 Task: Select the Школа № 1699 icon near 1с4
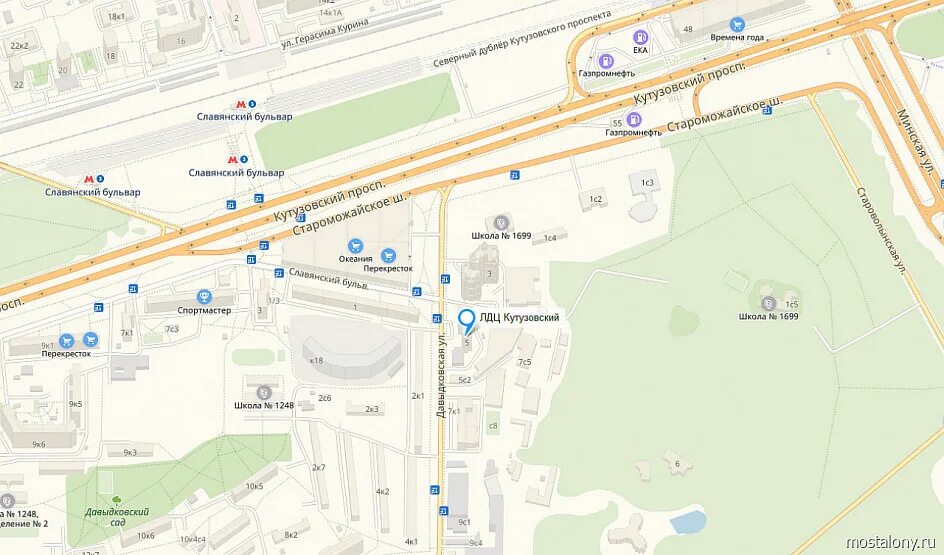501,223
